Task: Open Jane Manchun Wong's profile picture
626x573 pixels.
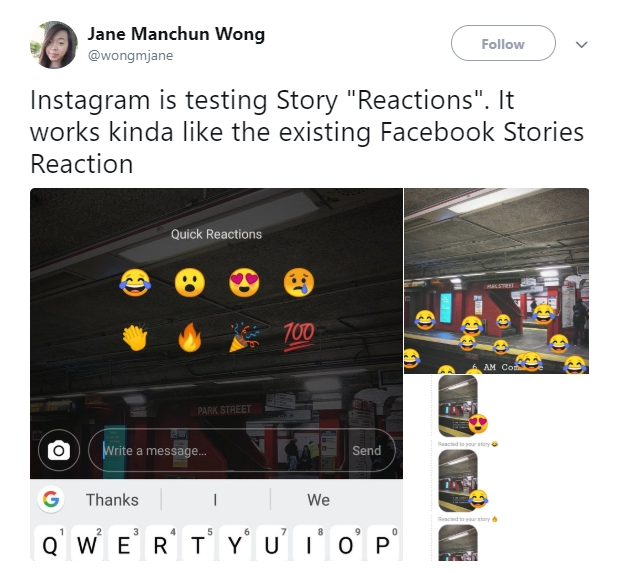Action: tap(54, 45)
